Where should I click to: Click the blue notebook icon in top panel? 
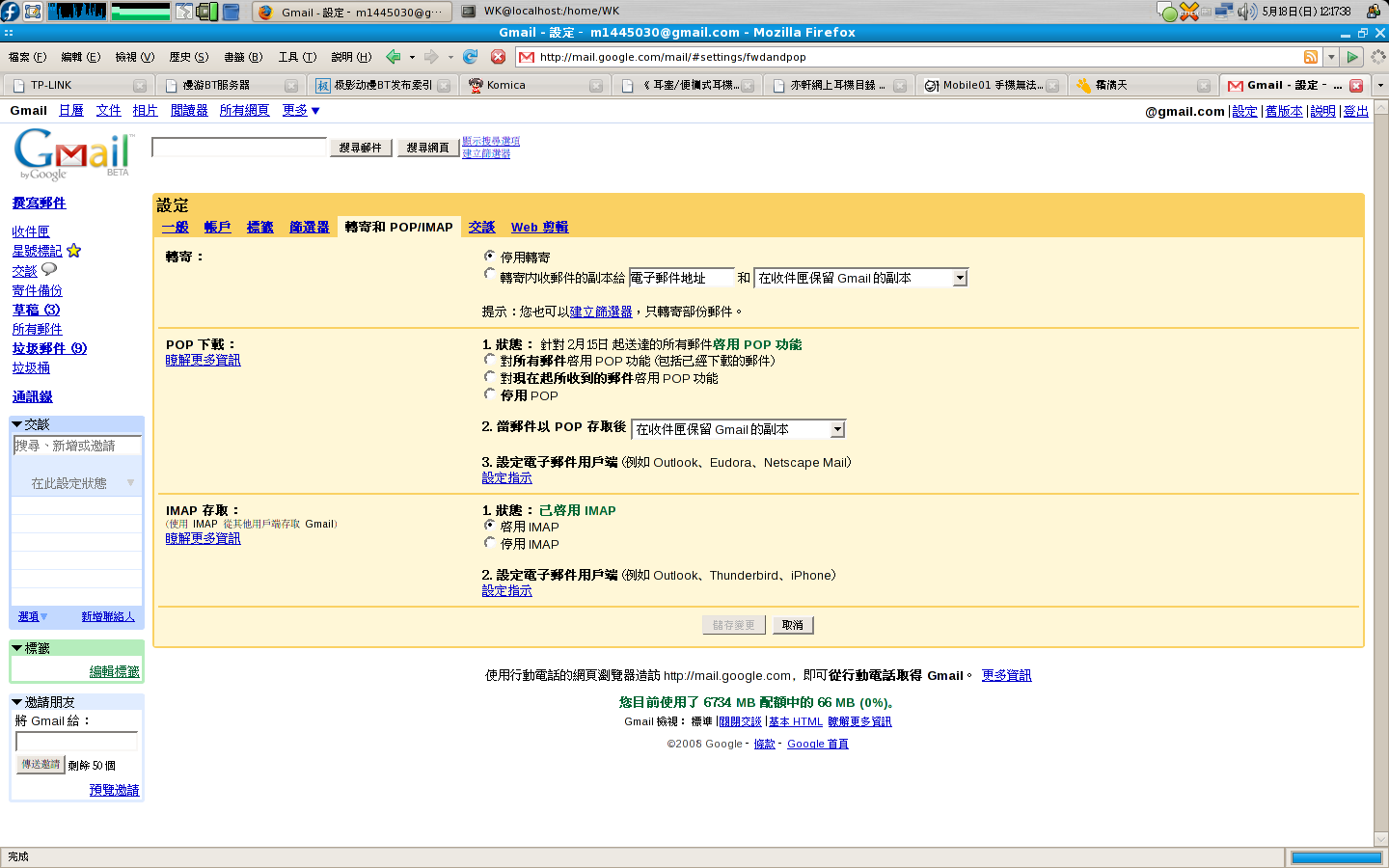[x=231, y=12]
